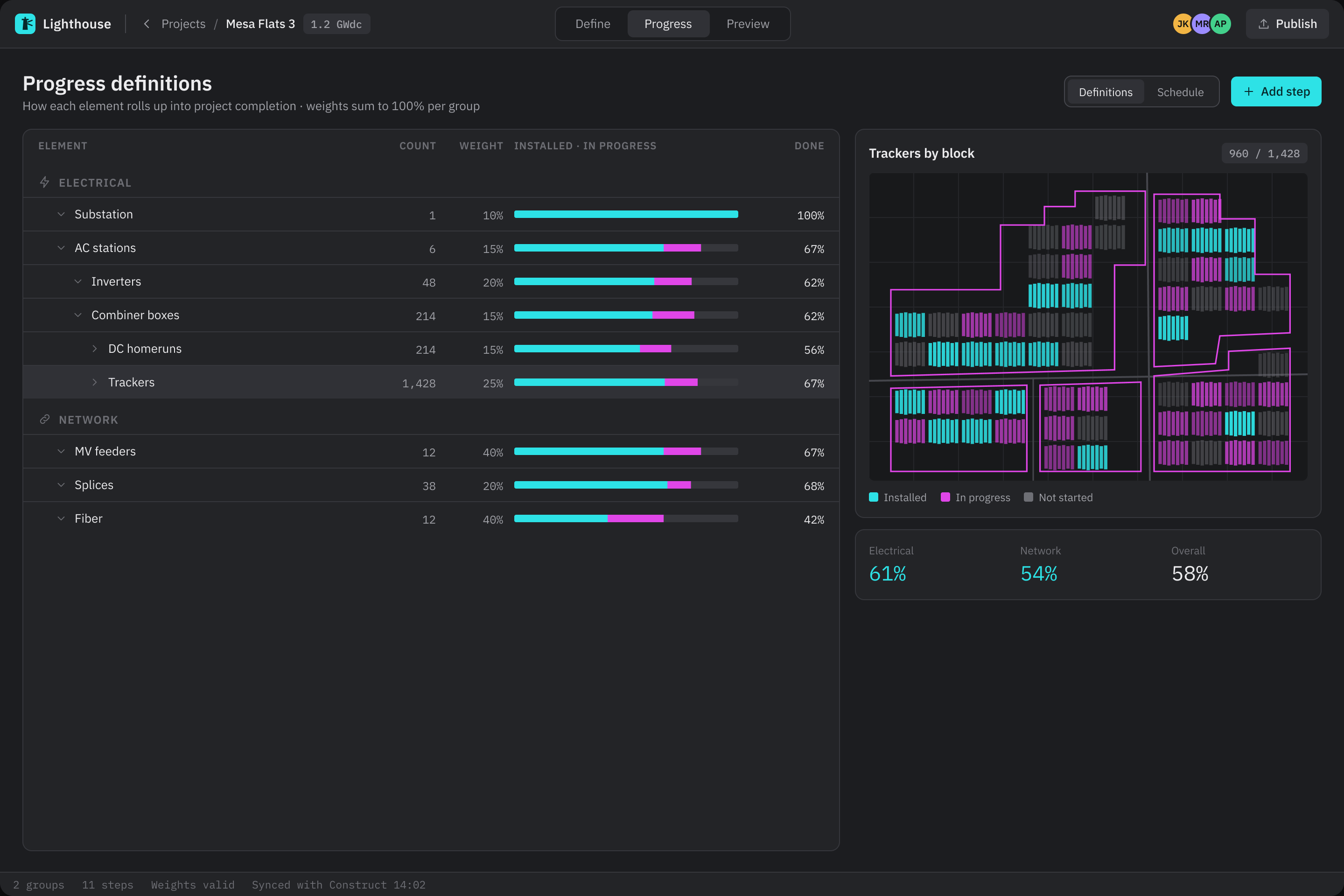Collapse the Inverters row

tap(78, 282)
